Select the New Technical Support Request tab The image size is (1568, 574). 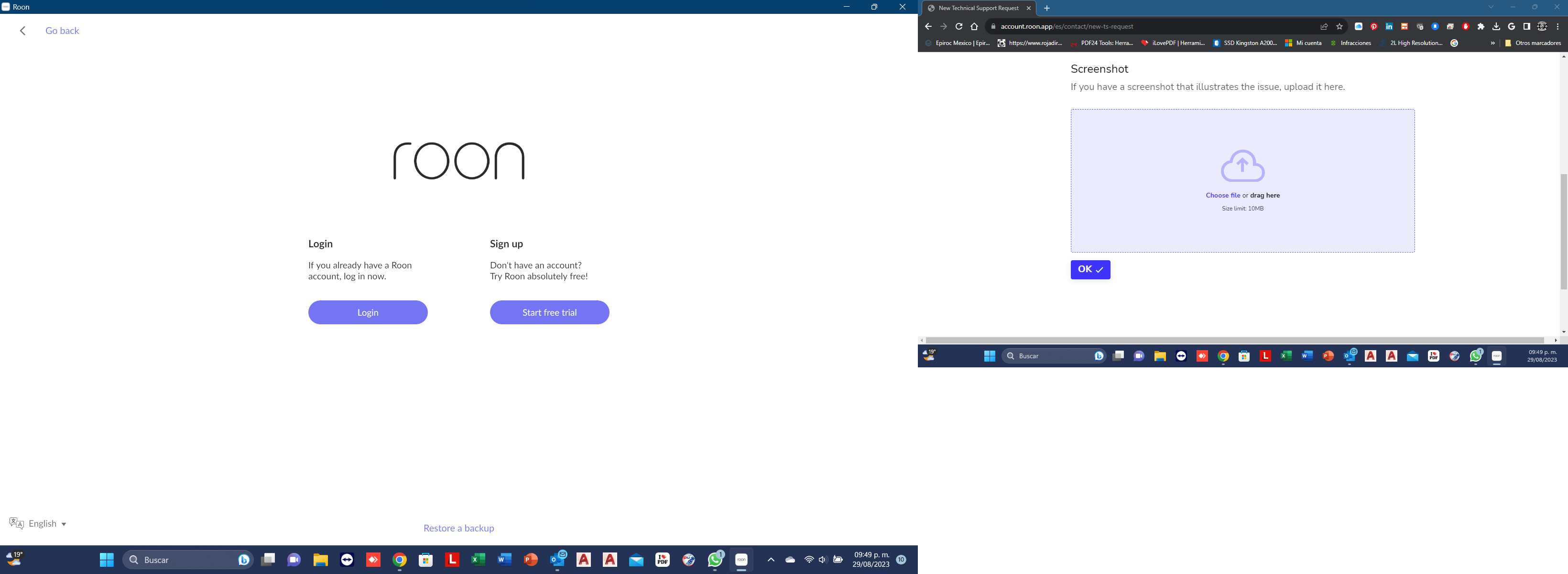point(978,8)
